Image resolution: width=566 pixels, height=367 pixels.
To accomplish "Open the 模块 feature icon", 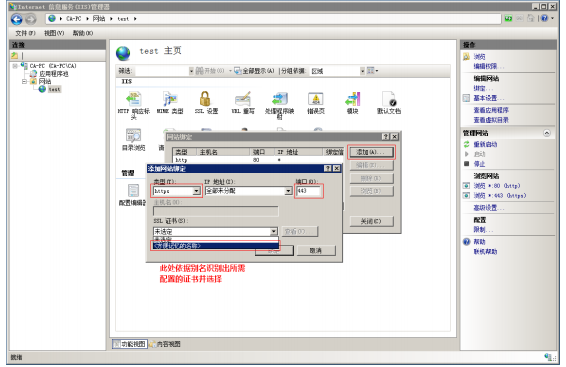I will point(352,99).
